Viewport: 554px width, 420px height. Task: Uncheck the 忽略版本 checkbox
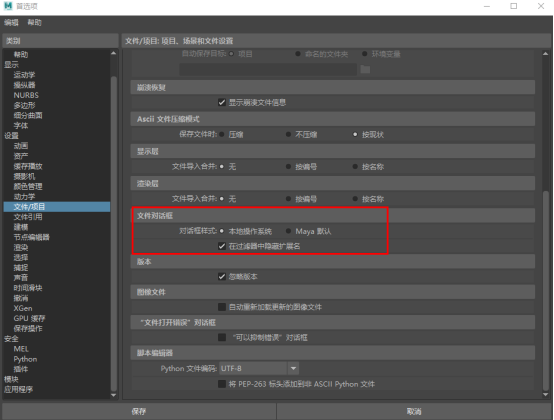click(222, 276)
